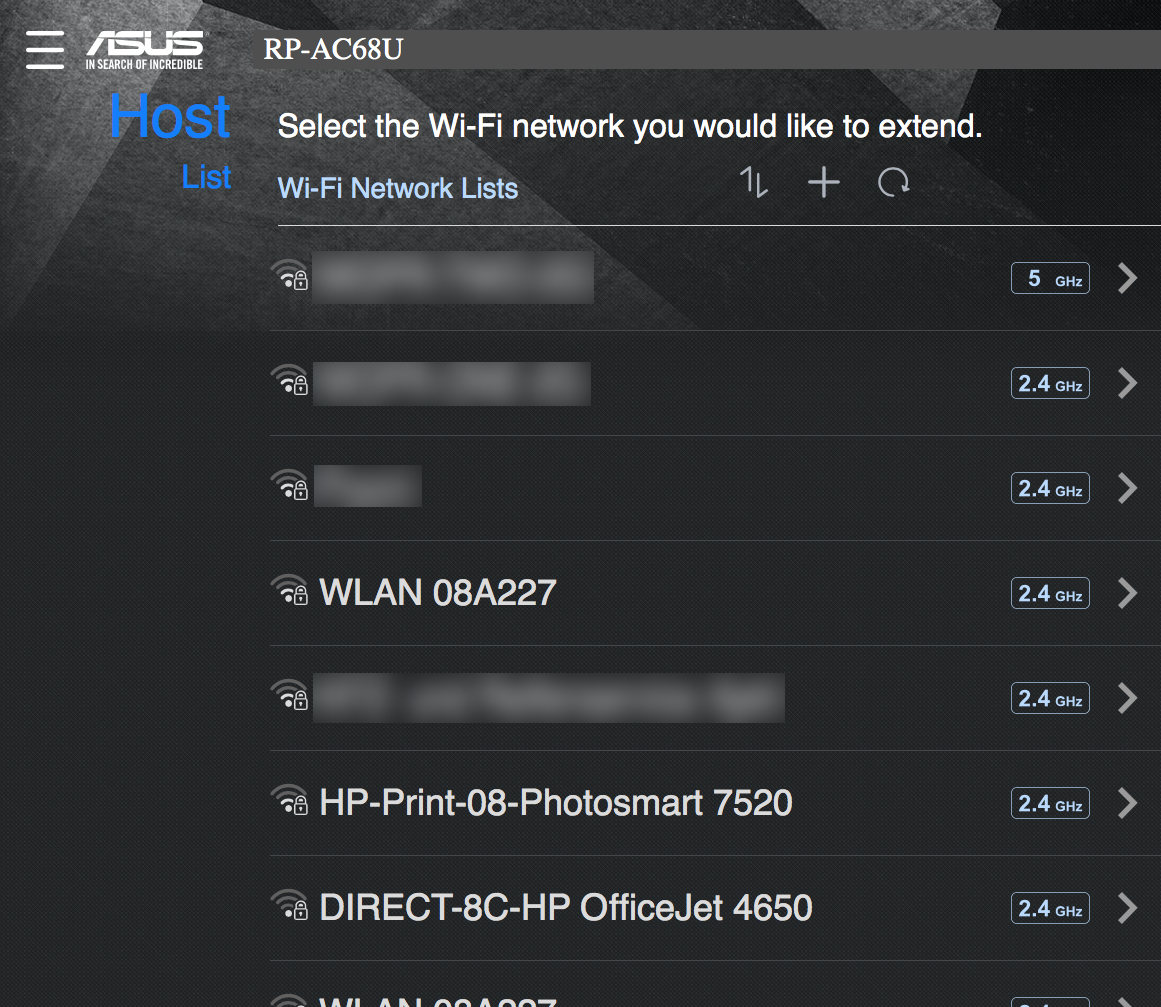Click Wi-Fi signal icon beside DIRECT-8C-HP OfficeJet 4650
Viewport: 1161px width, 1007px height.
[290, 907]
